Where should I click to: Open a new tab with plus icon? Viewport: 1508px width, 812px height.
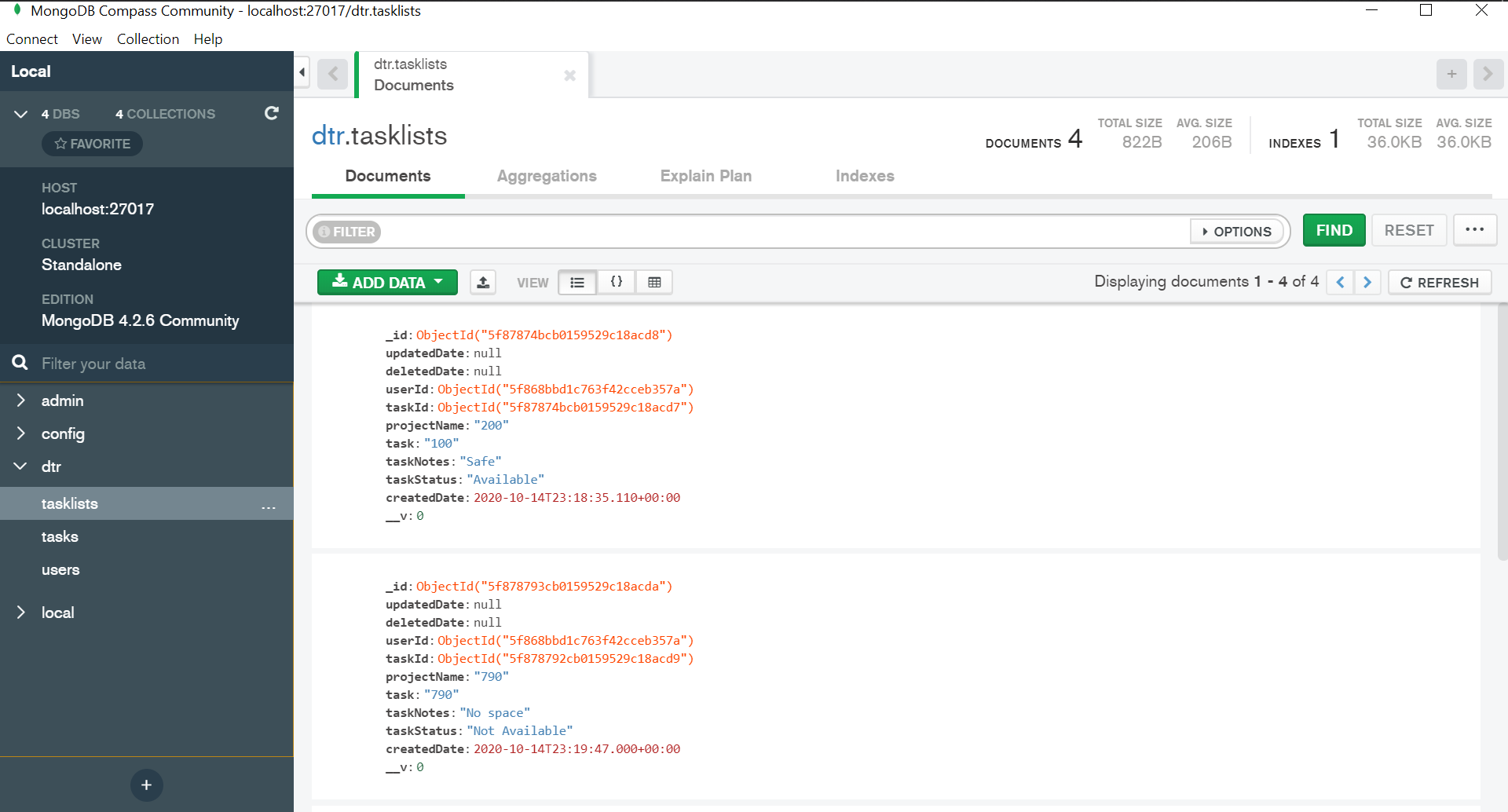tap(1451, 74)
